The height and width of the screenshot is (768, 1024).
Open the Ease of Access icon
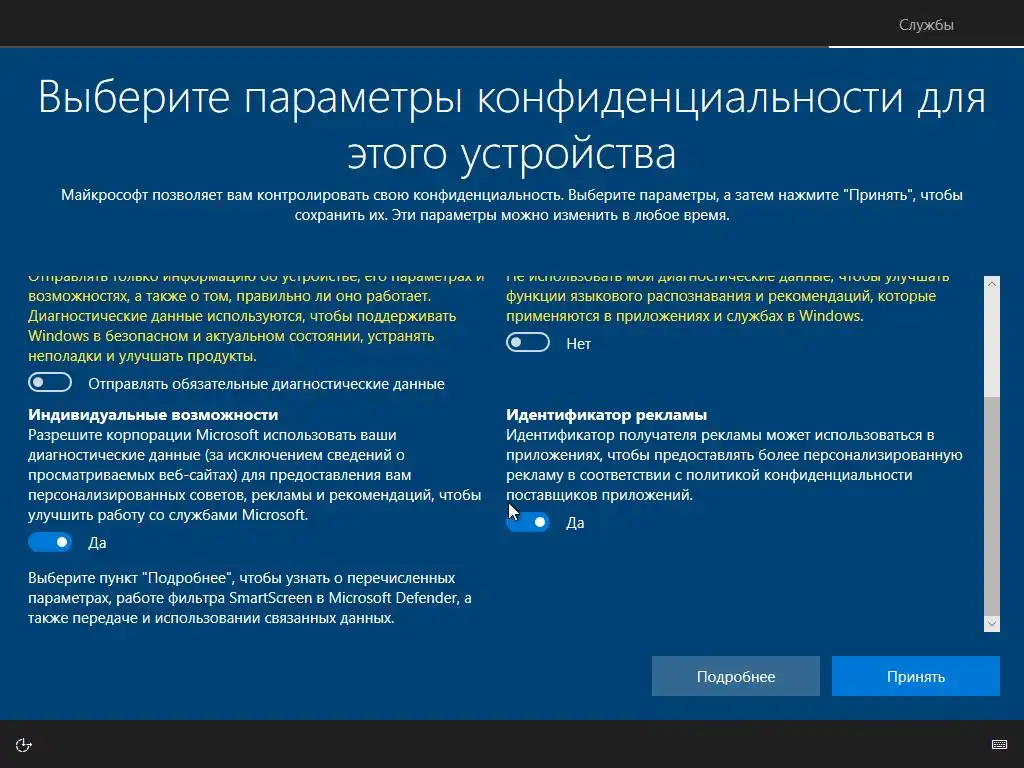[x=24, y=745]
